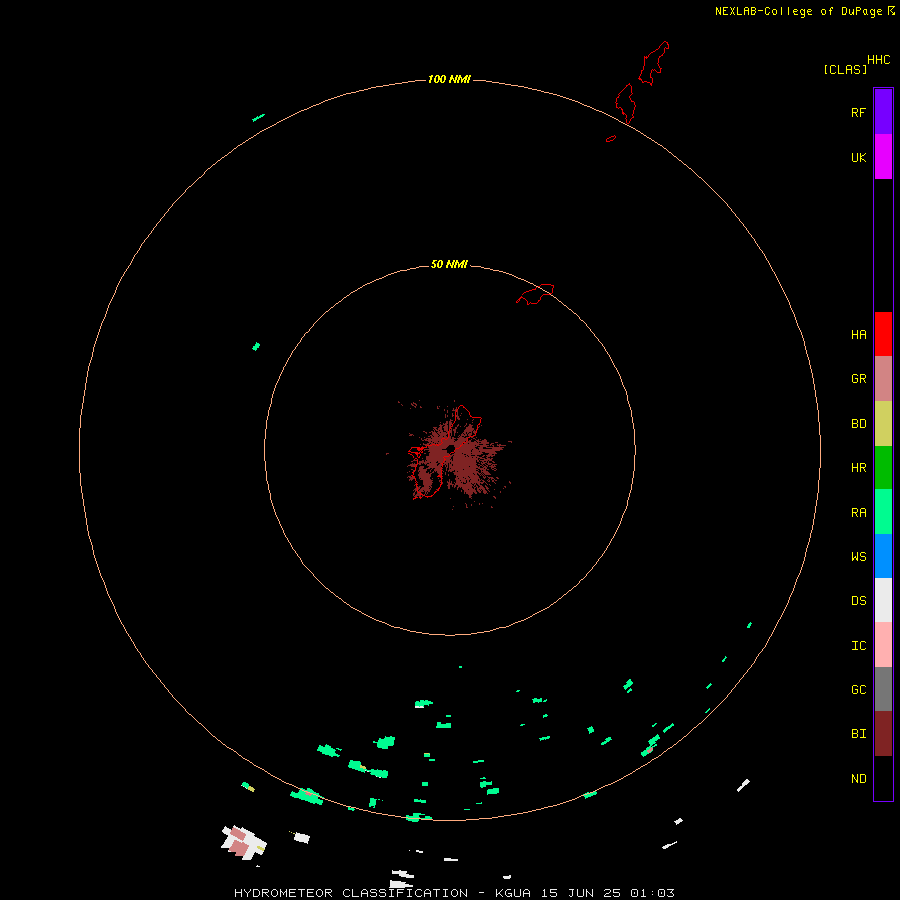
Task: Click the HA red legend swatch
Action: (x=883, y=334)
